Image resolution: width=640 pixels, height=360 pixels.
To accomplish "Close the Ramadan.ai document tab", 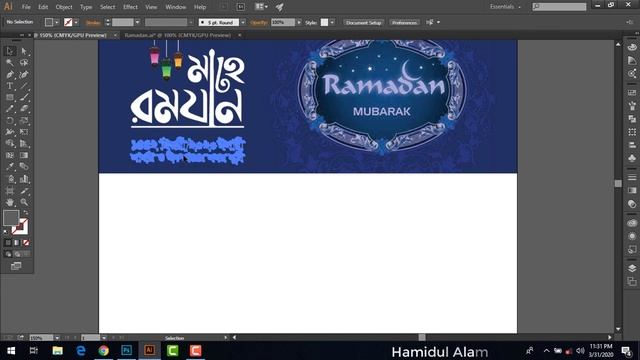I will [x=240, y=36].
